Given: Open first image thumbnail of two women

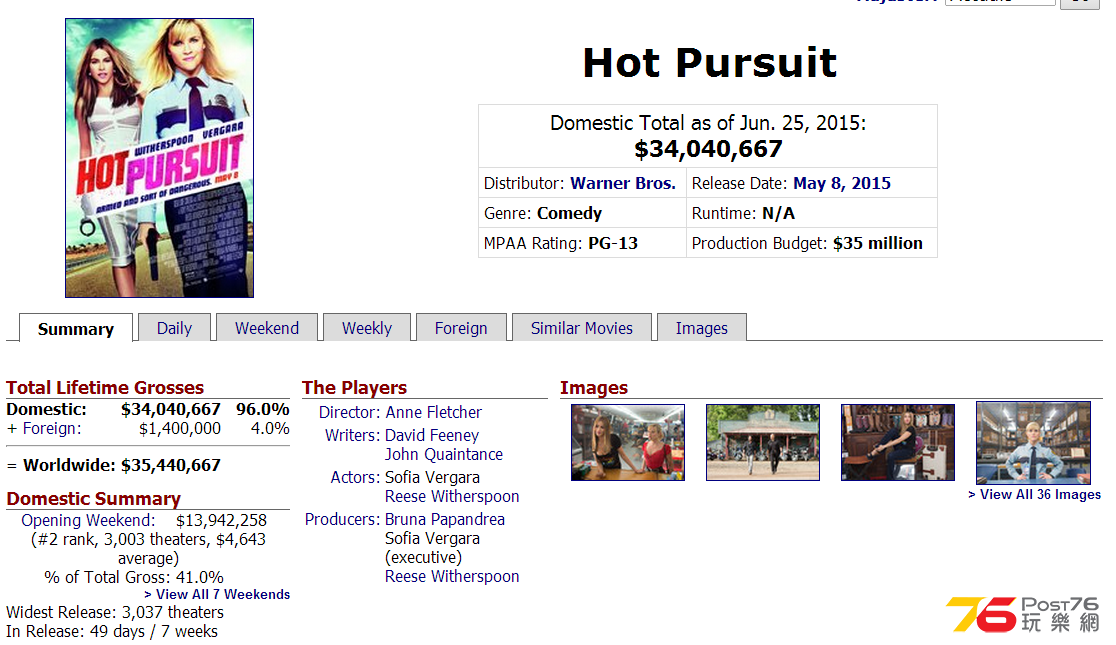Looking at the screenshot, I should tap(627, 442).
